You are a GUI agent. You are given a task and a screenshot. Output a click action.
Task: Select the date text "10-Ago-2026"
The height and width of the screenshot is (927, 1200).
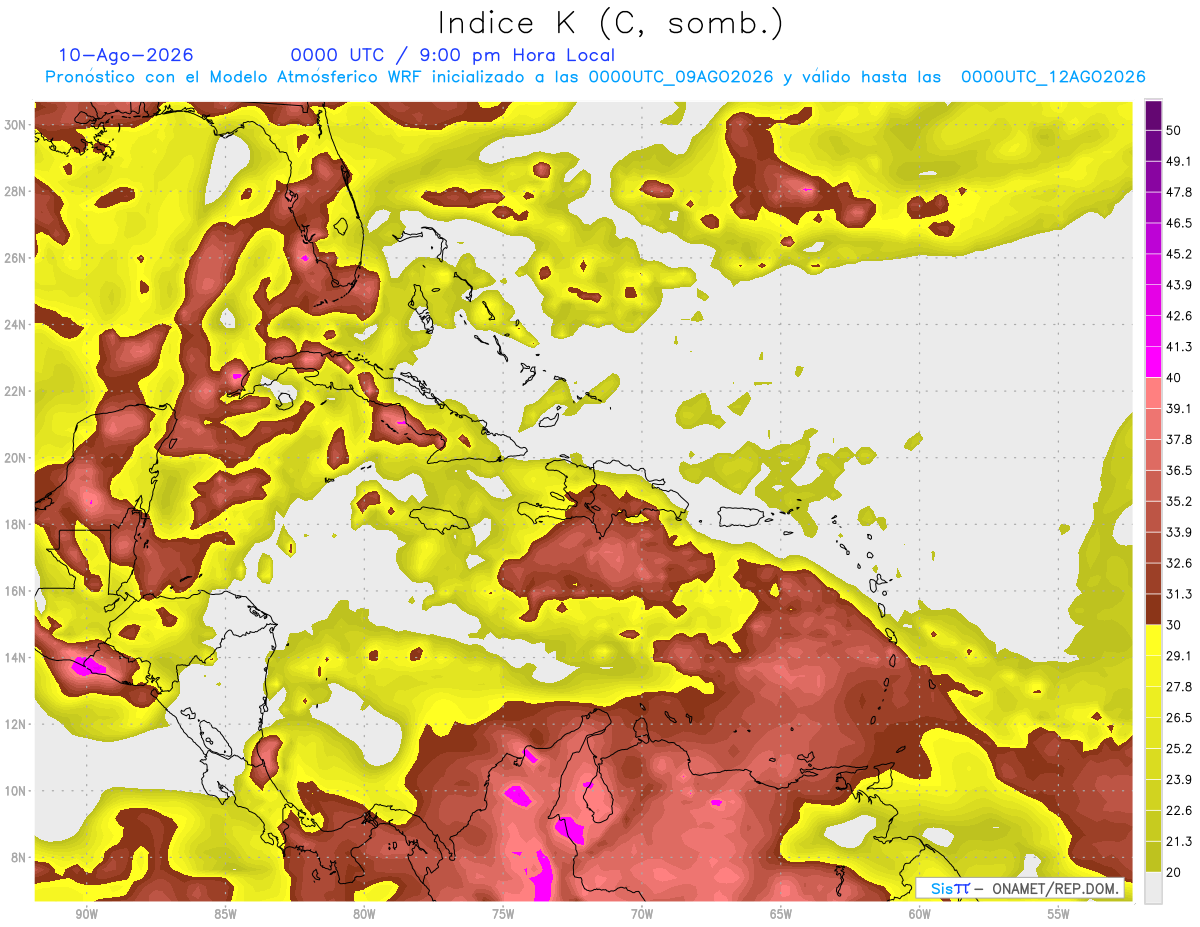click(x=126, y=55)
